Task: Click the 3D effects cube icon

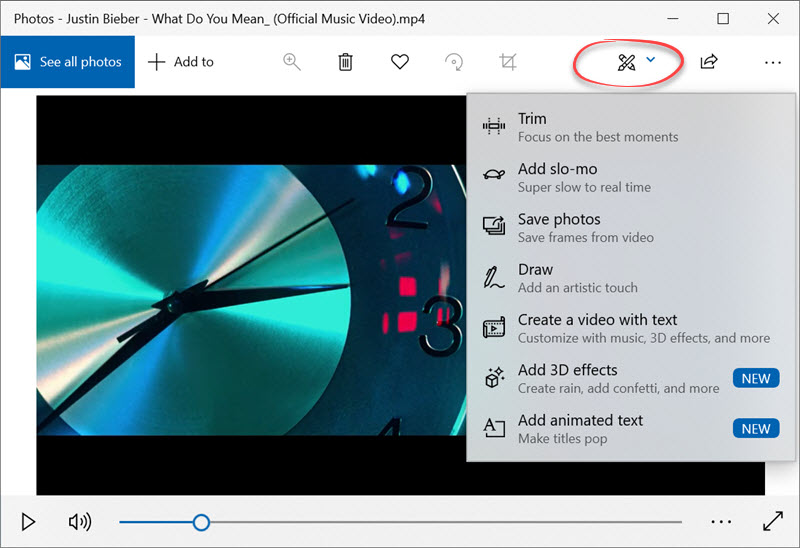Action: point(494,378)
